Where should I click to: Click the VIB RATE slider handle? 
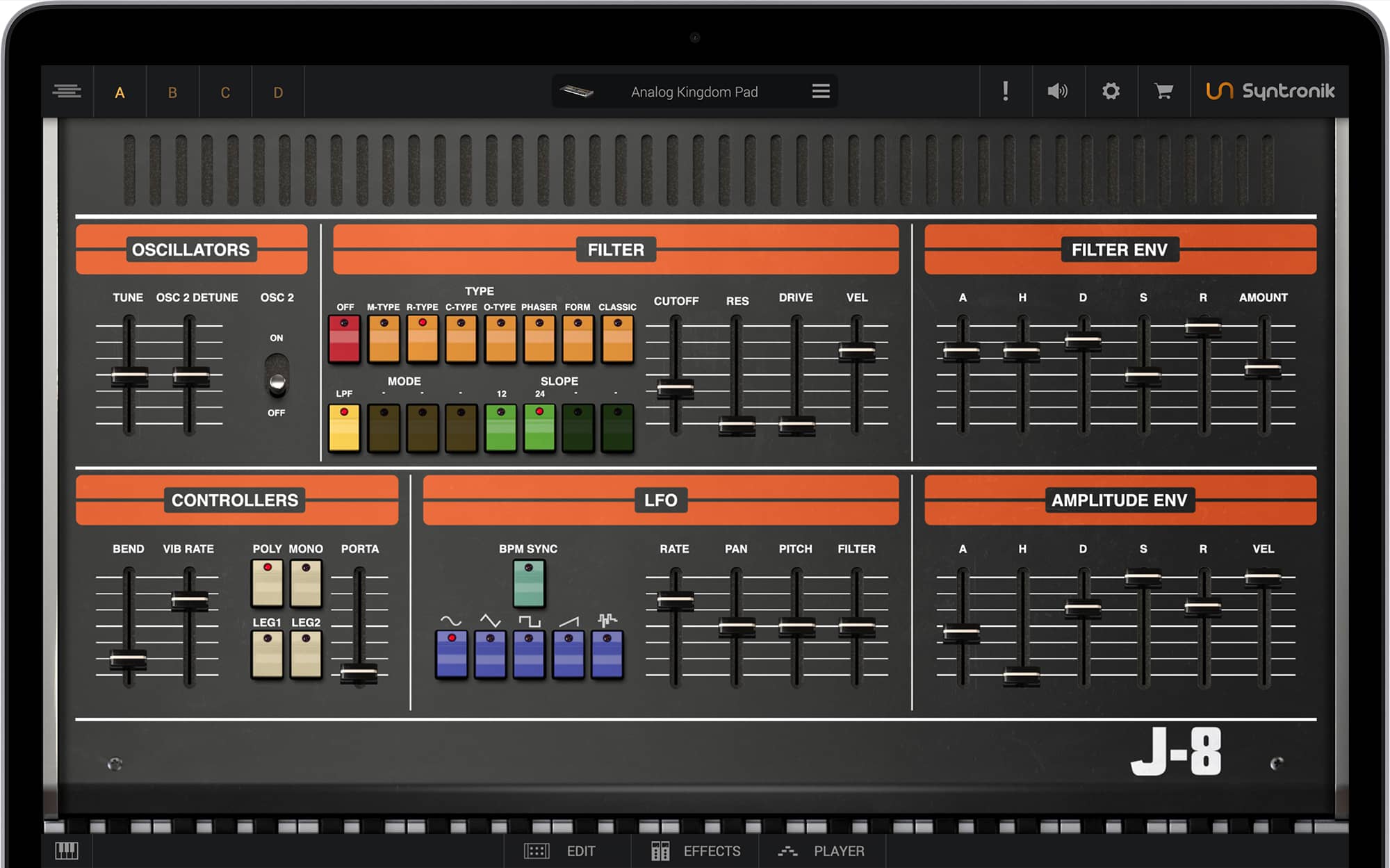click(x=189, y=599)
